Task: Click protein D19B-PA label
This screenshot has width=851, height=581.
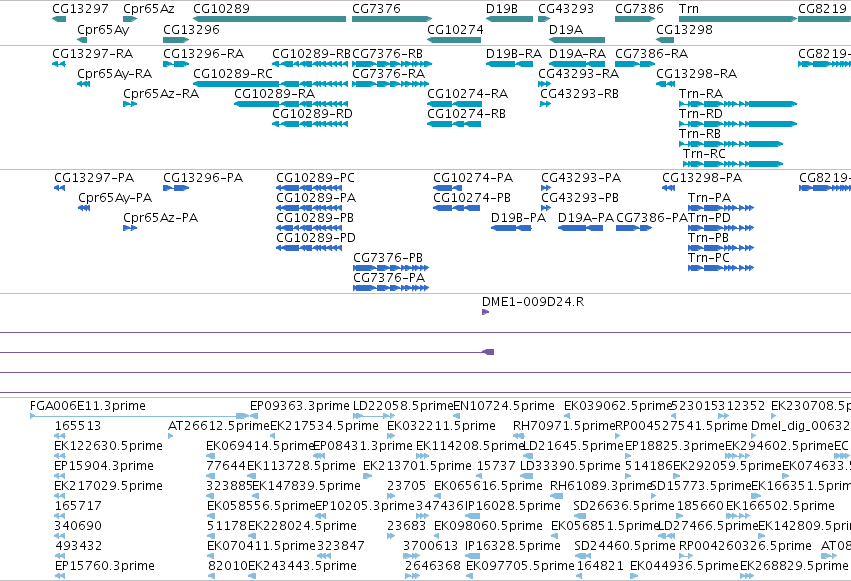Action: pyautogui.click(x=518, y=218)
